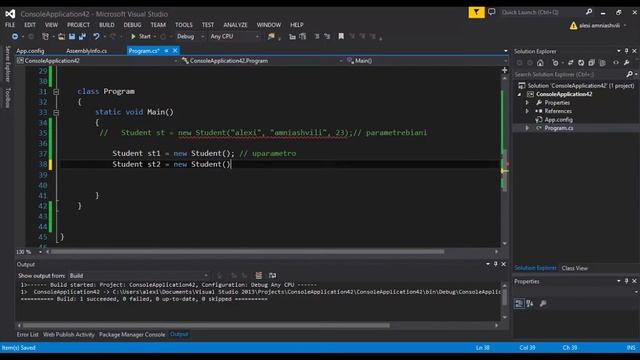This screenshot has width=640, height=360.
Task: Open the TOOLS menu
Action: (x=184, y=25)
